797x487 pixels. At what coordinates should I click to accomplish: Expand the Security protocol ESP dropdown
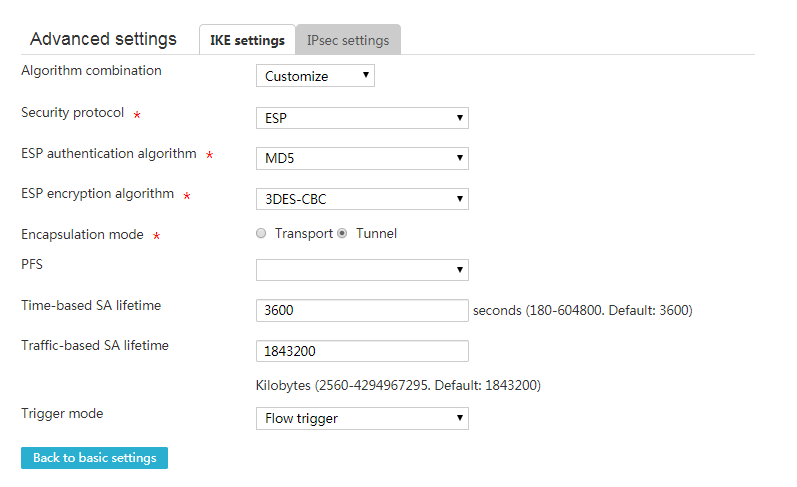362,118
